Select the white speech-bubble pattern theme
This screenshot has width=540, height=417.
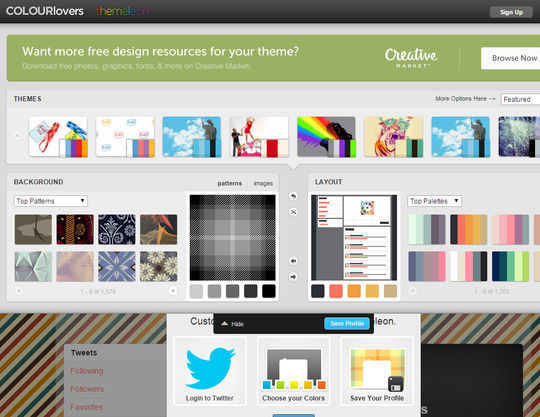point(125,137)
